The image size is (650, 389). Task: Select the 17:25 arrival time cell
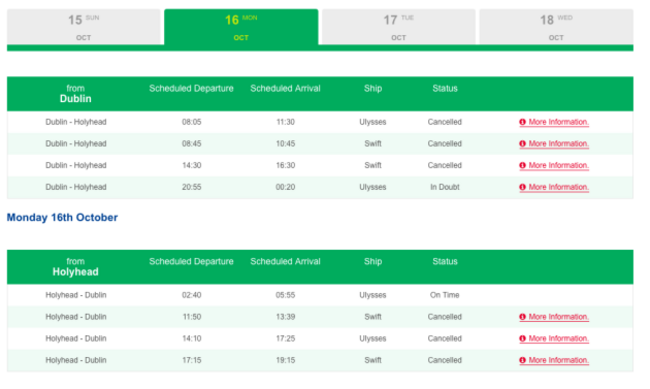(285, 338)
